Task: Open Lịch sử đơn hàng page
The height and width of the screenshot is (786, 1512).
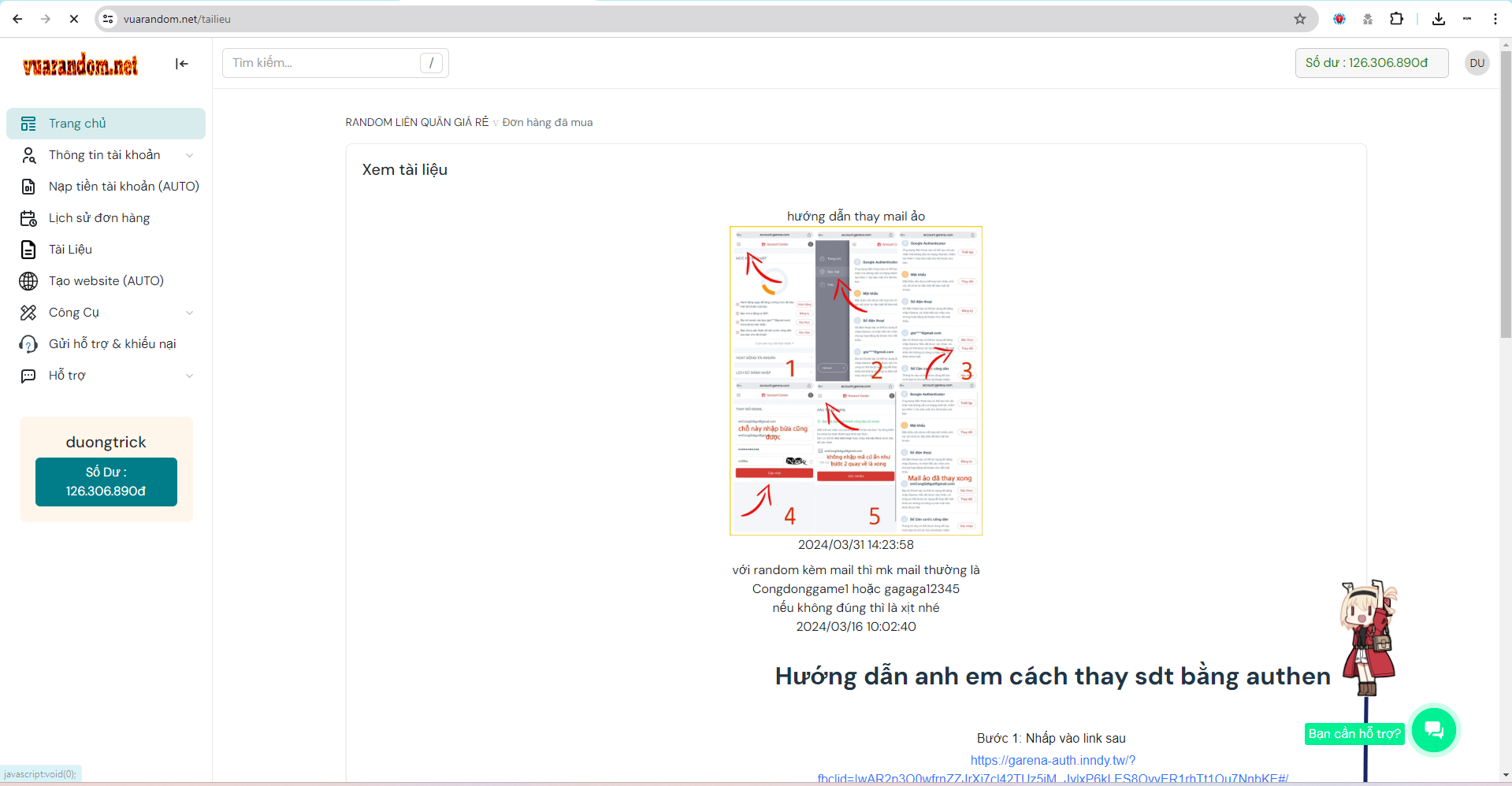Action: click(99, 218)
